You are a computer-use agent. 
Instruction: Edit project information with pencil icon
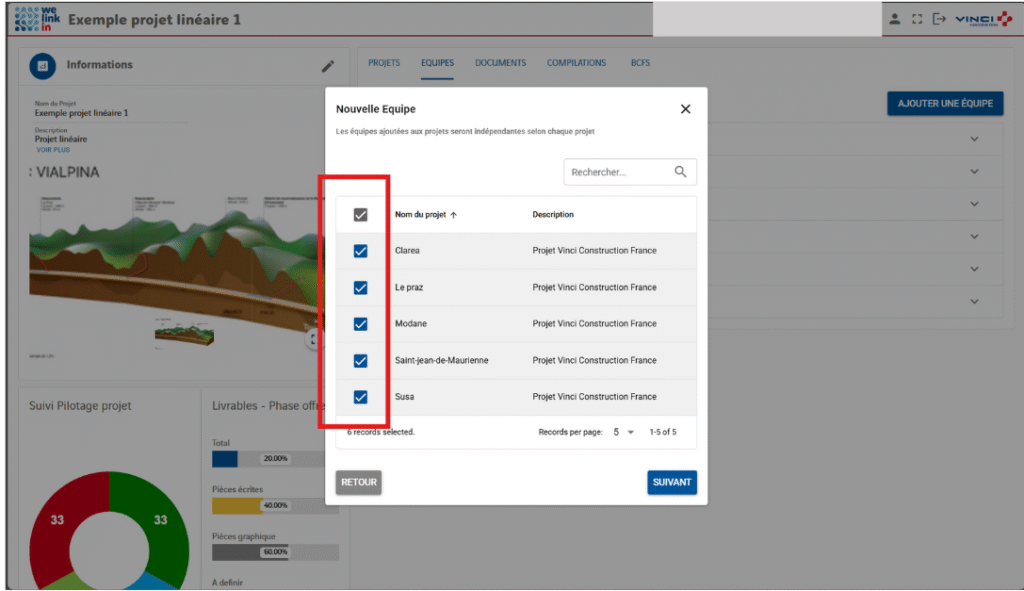pyautogui.click(x=328, y=66)
